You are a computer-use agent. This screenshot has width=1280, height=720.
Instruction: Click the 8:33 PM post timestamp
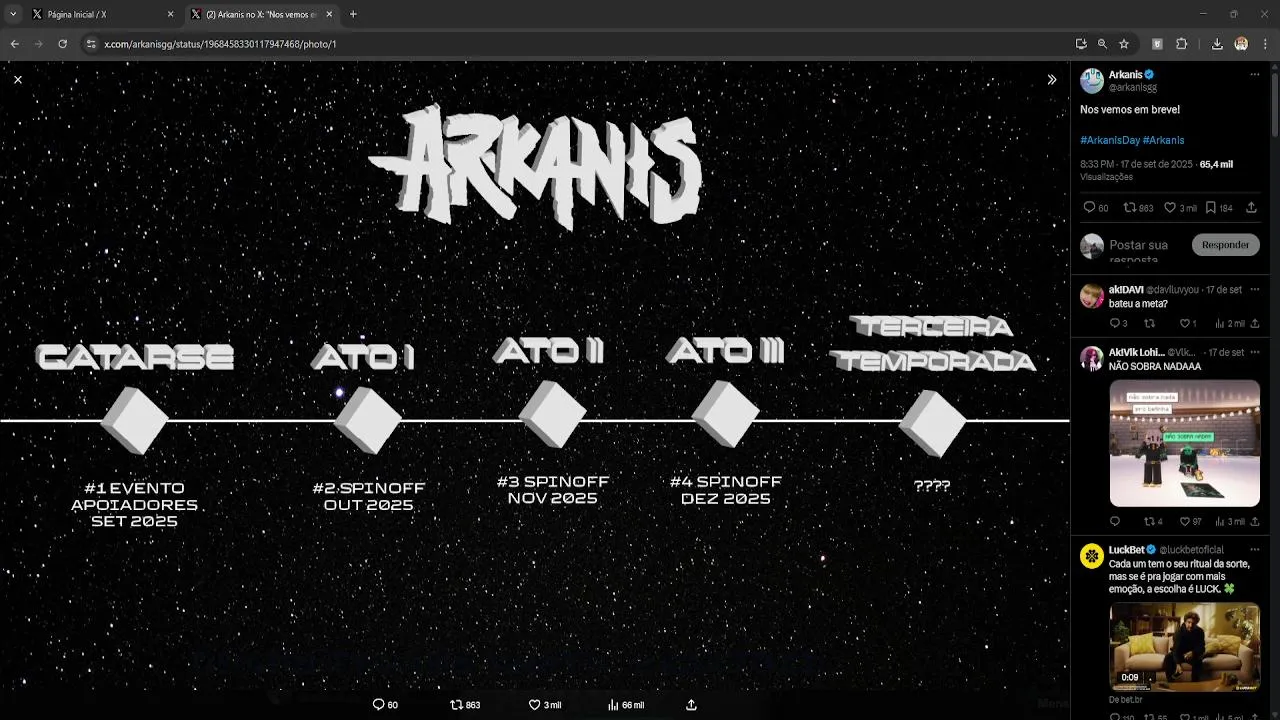[1136, 164]
